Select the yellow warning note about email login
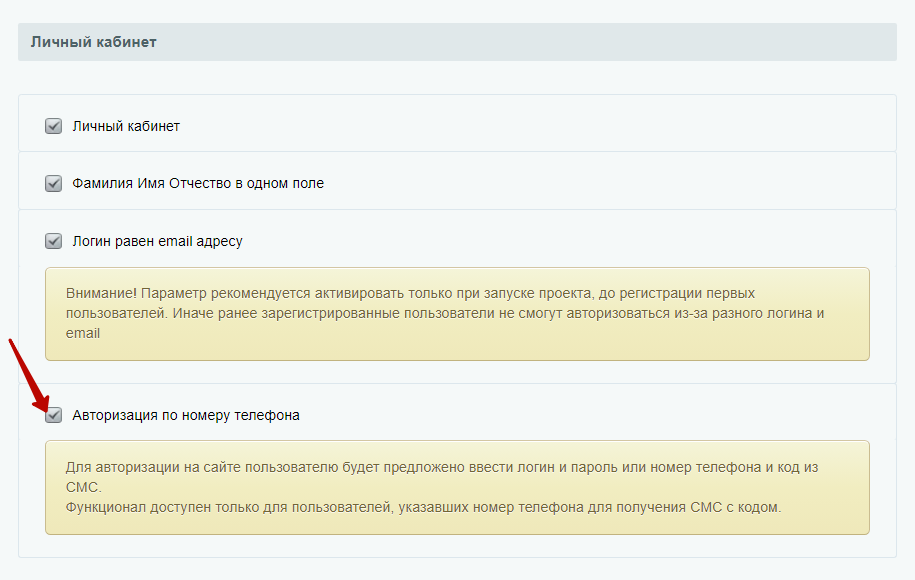 point(458,314)
